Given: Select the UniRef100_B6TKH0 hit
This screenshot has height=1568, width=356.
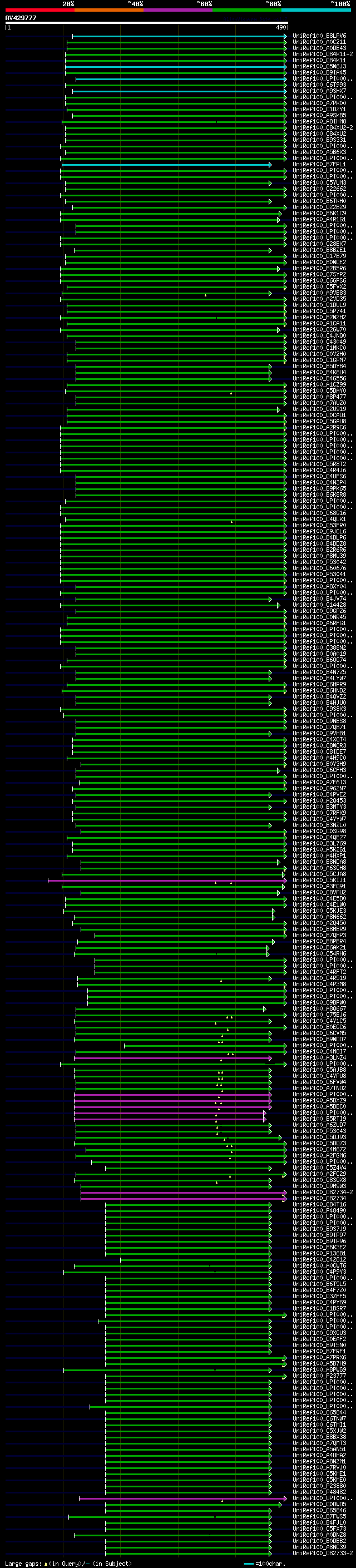Looking at the screenshot, I should click(x=319, y=201).
